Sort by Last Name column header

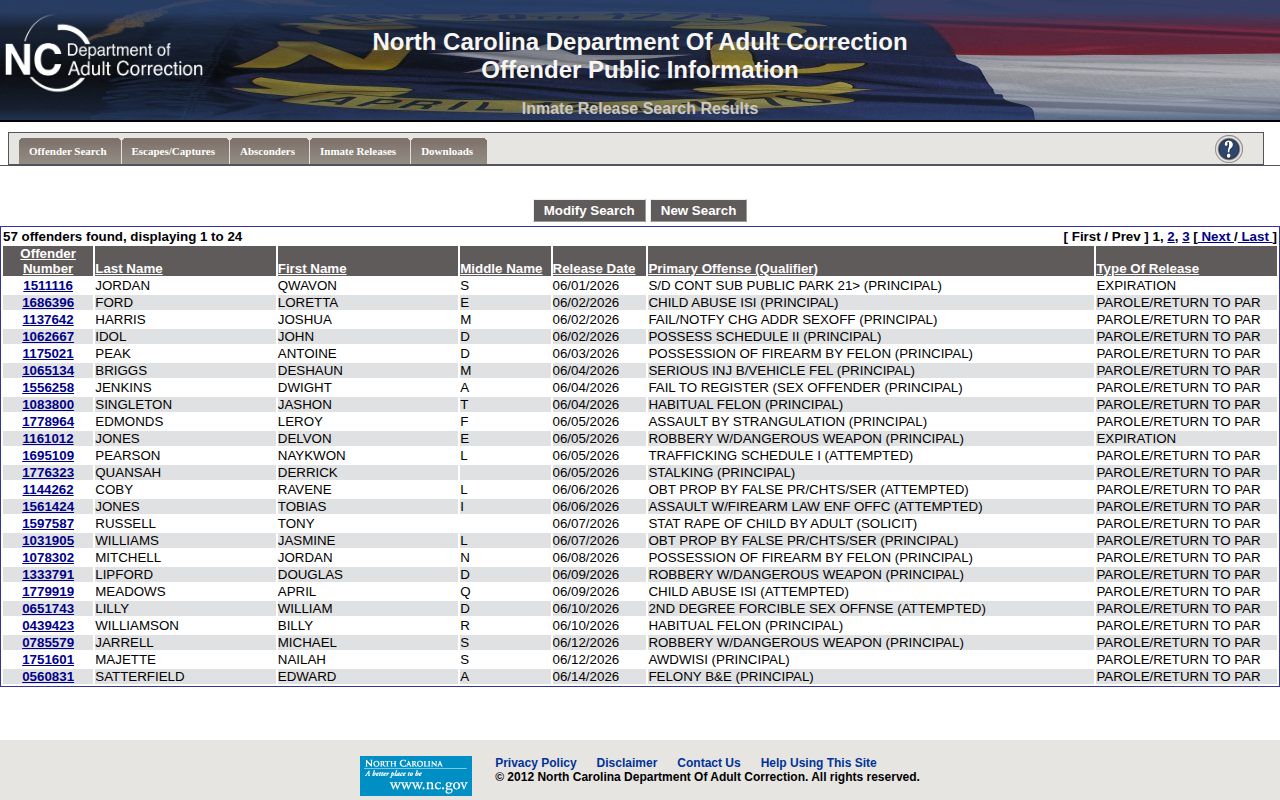point(128,268)
